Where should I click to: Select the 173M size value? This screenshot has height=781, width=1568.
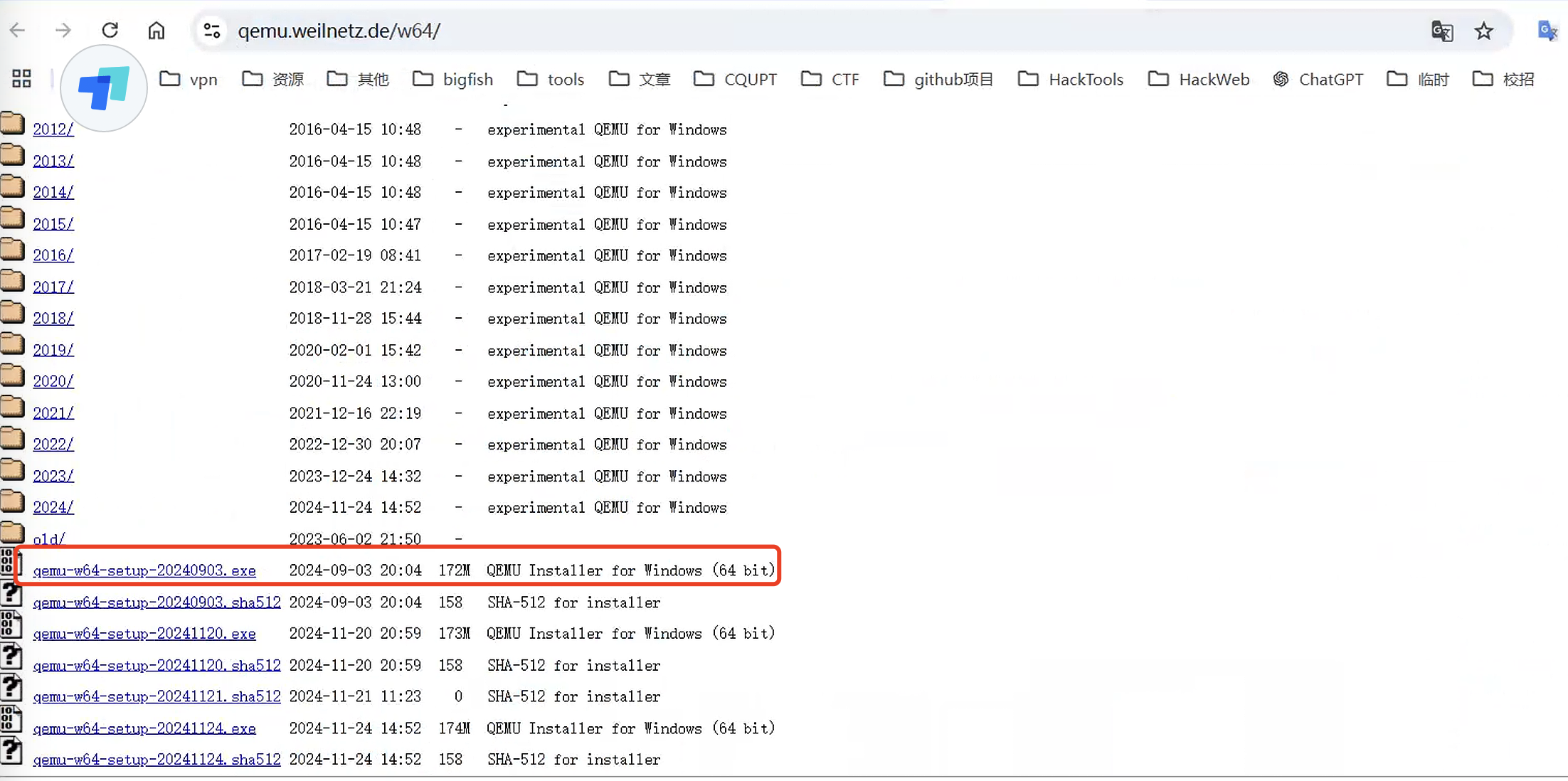(x=454, y=633)
